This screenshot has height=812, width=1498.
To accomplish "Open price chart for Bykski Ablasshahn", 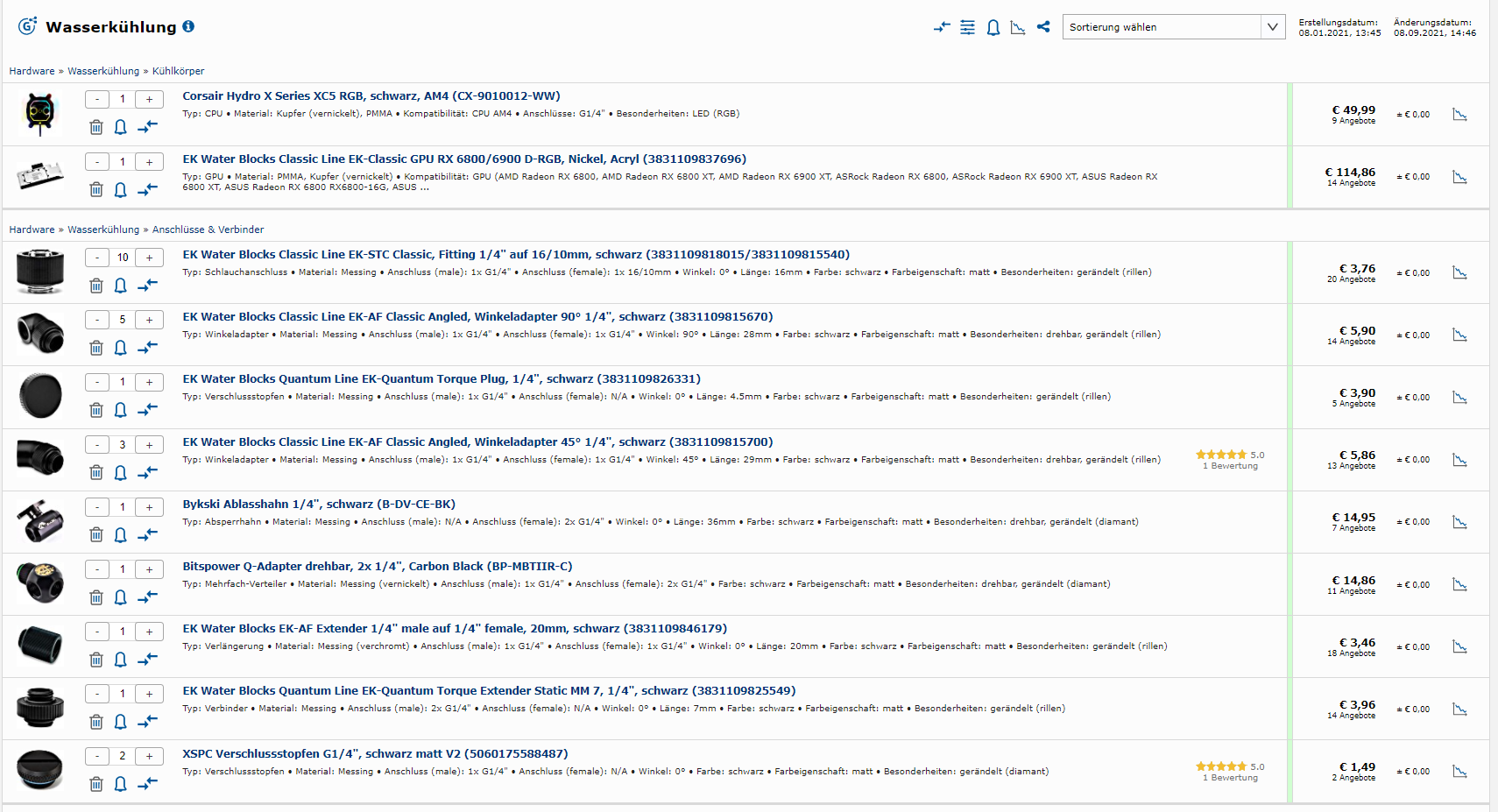I will pyautogui.click(x=1459, y=522).
